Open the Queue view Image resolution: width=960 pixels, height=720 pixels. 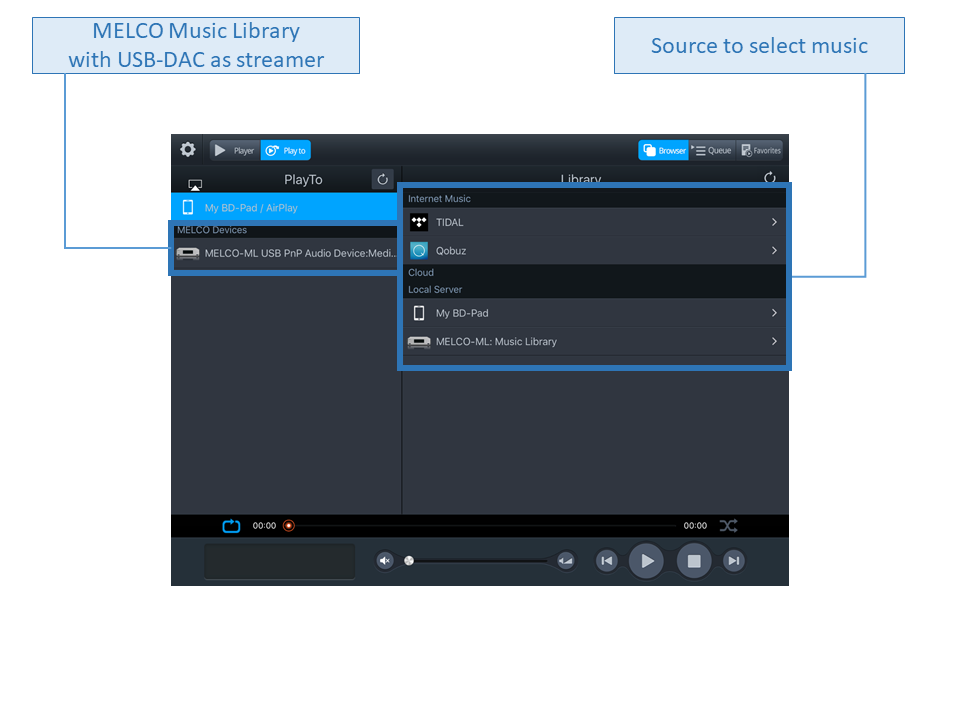click(x=712, y=151)
